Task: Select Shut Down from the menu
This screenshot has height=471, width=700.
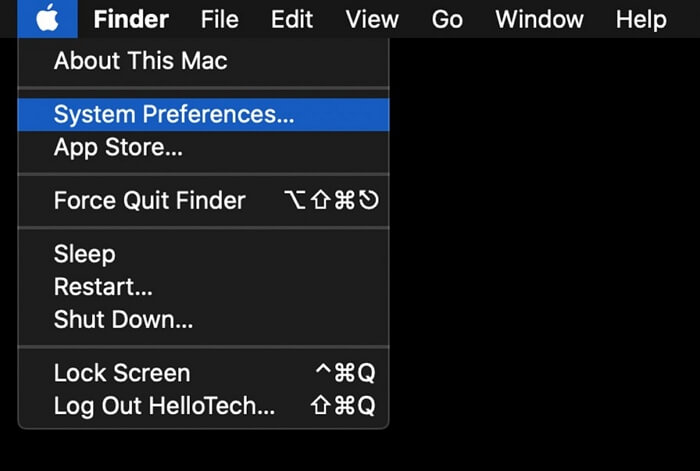Action: [123, 321]
